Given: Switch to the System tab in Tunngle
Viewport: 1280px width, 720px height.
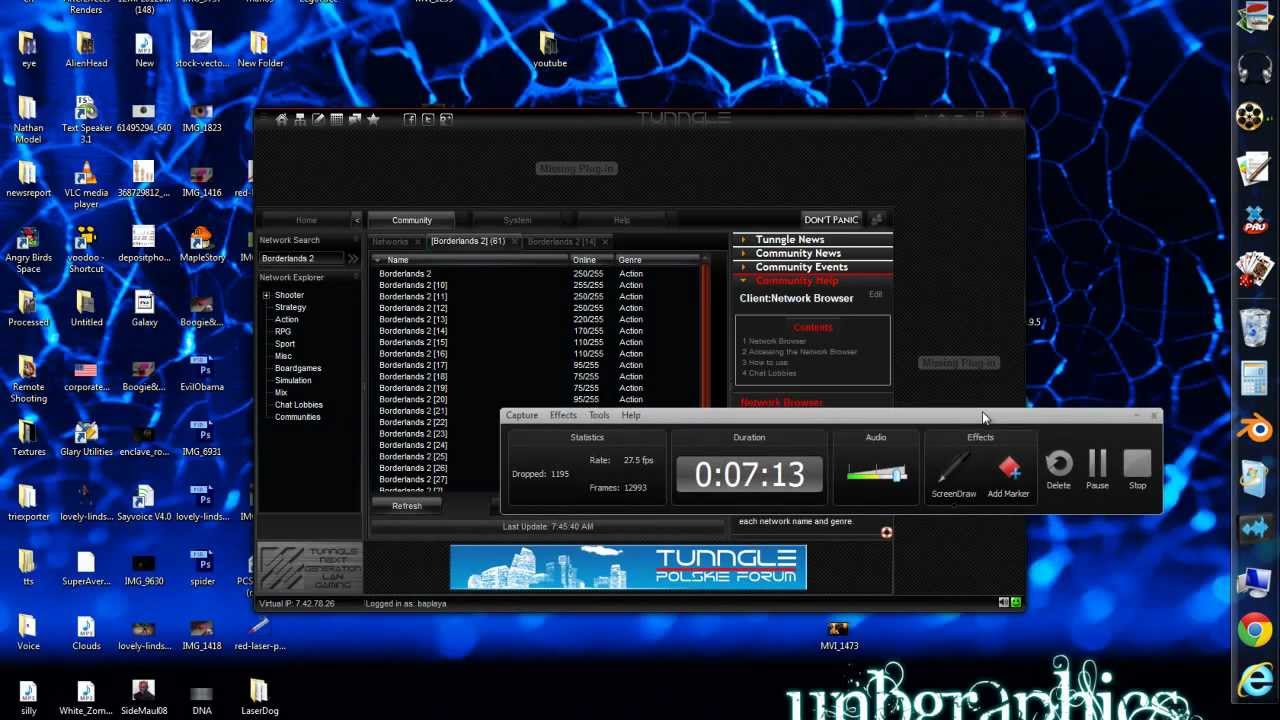Looking at the screenshot, I should point(517,220).
